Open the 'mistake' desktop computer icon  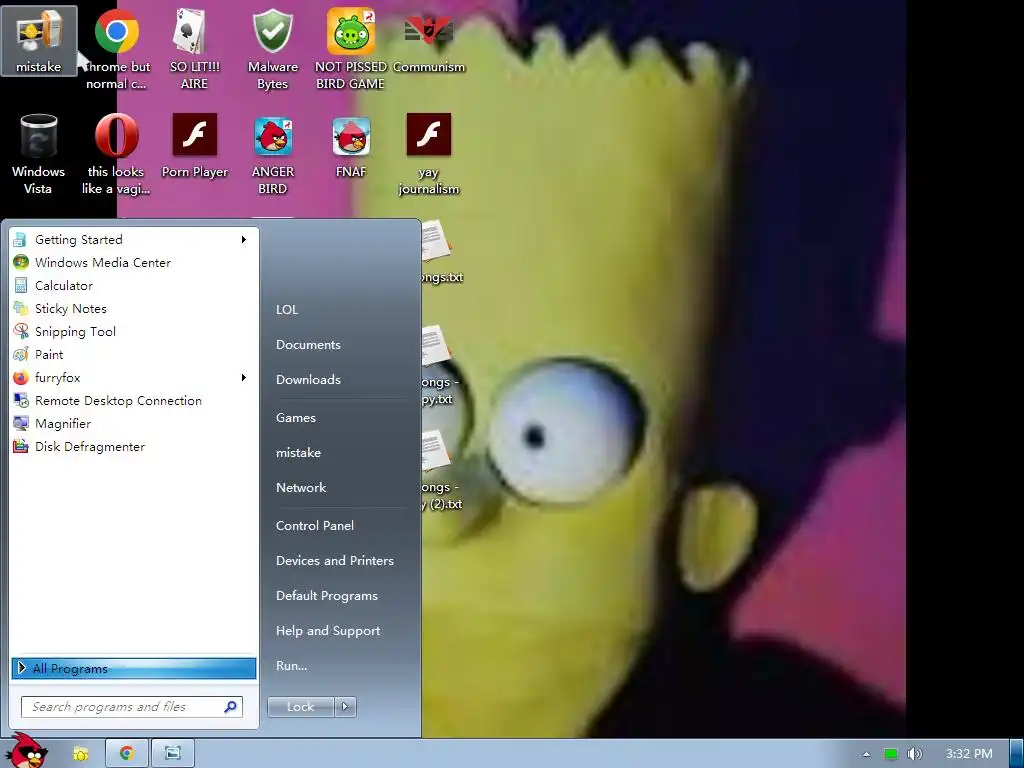coord(39,40)
